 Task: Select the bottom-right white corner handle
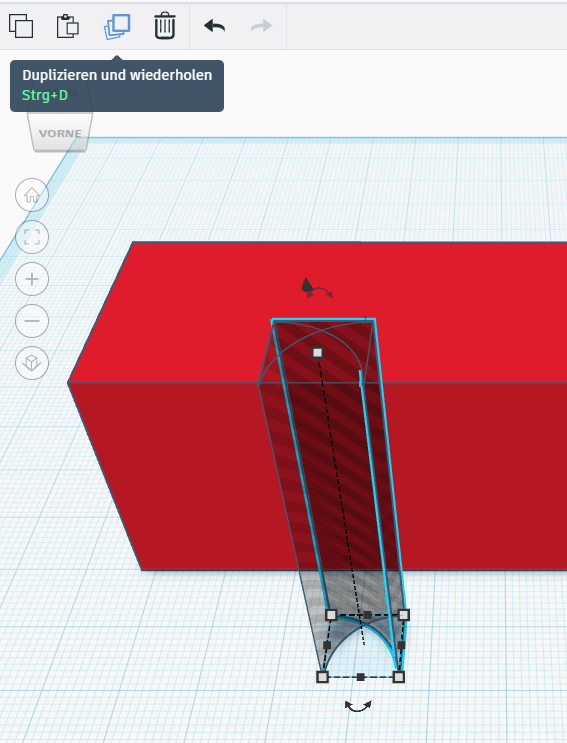point(399,677)
